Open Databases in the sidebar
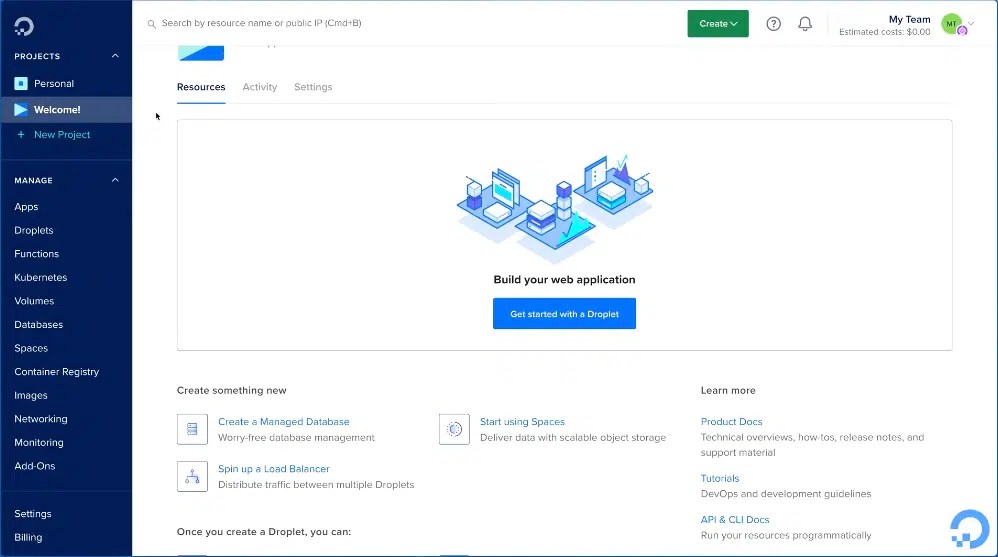This screenshot has height=557, width=998. pos(39,325)
